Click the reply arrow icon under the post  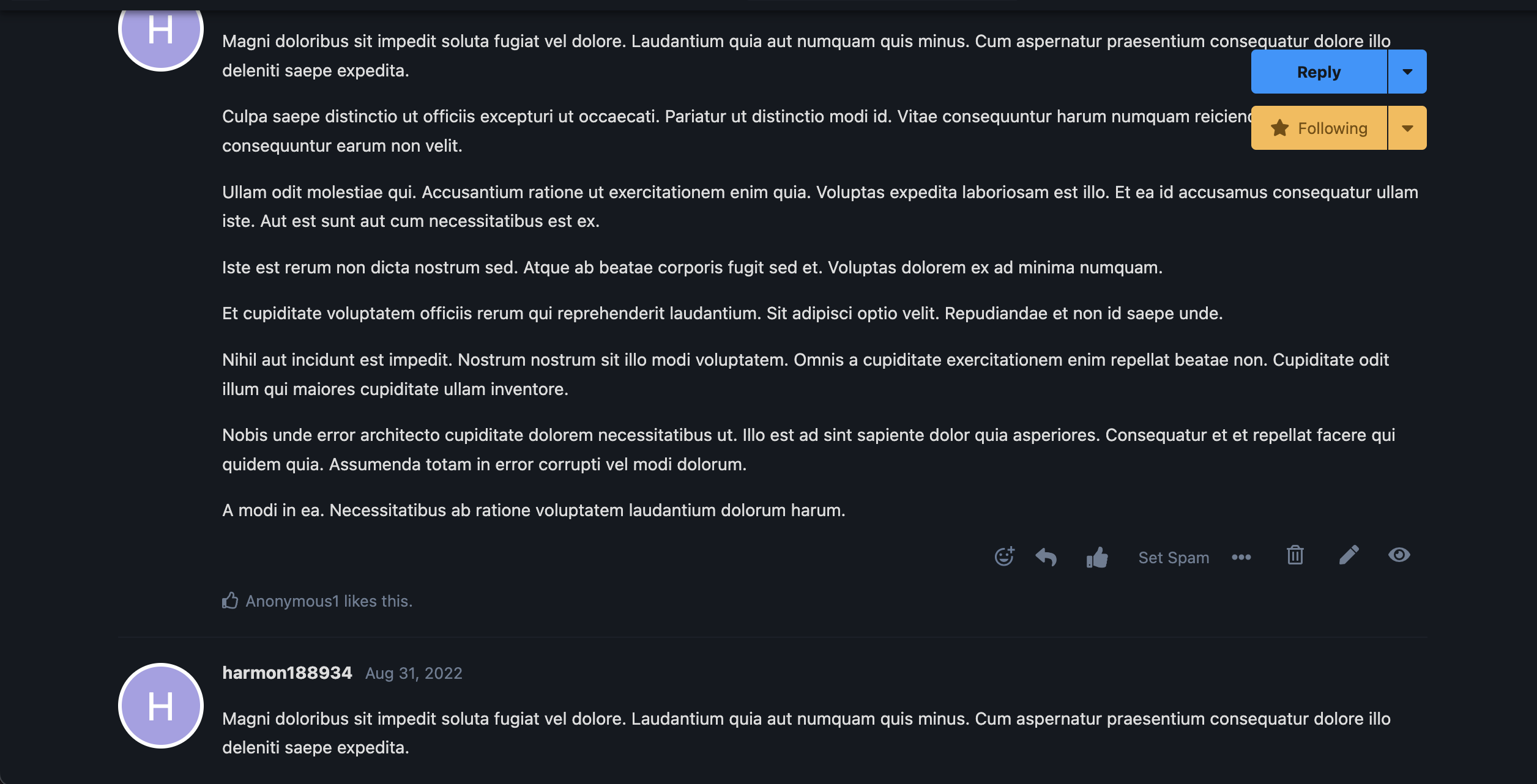coord(1046,557)
